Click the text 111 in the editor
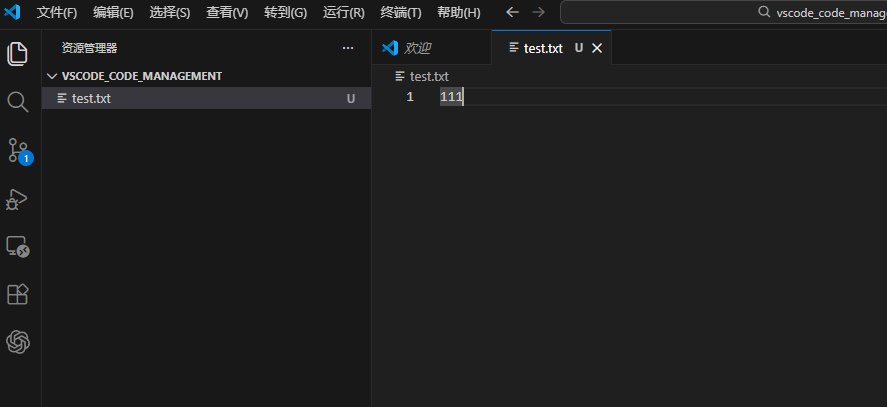The width and height of the screenshot is (887, 407). 451,97
